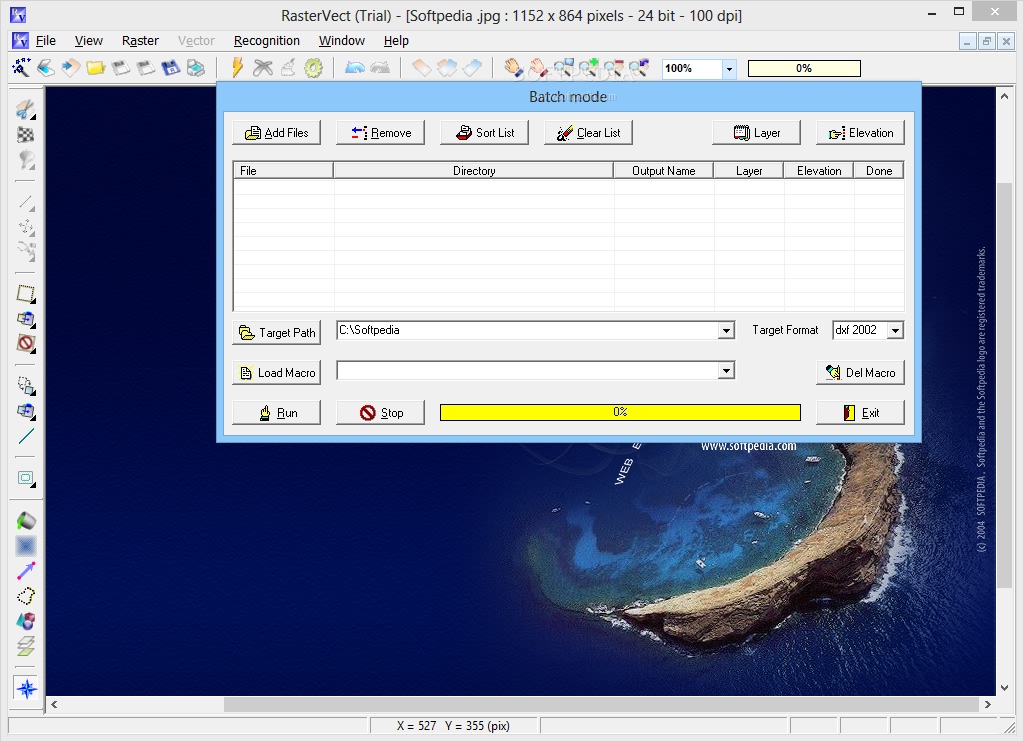
Task: Expand the C:\Softpedia target path dropdown
Action: pos(726,331)
